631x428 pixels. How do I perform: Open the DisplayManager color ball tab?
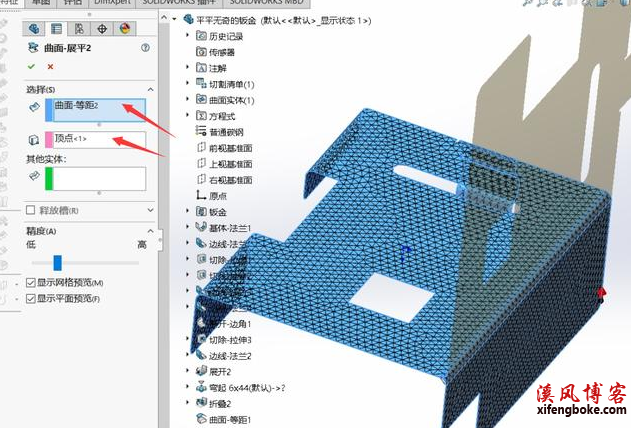point(125,29)
